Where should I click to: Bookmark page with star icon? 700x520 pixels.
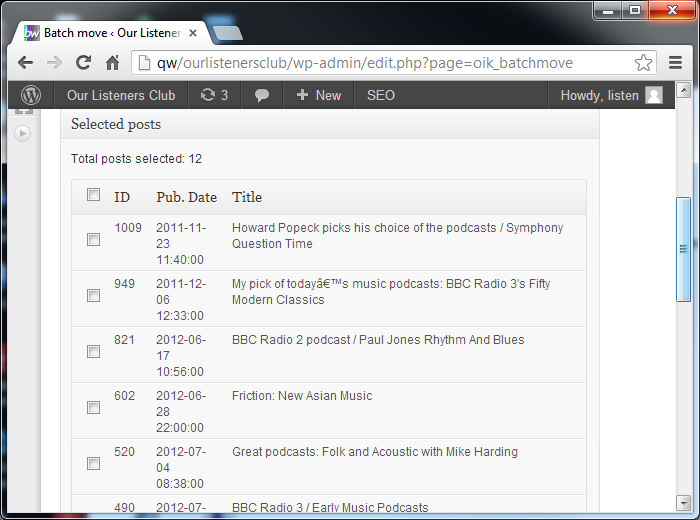click(x=643, y=62)
